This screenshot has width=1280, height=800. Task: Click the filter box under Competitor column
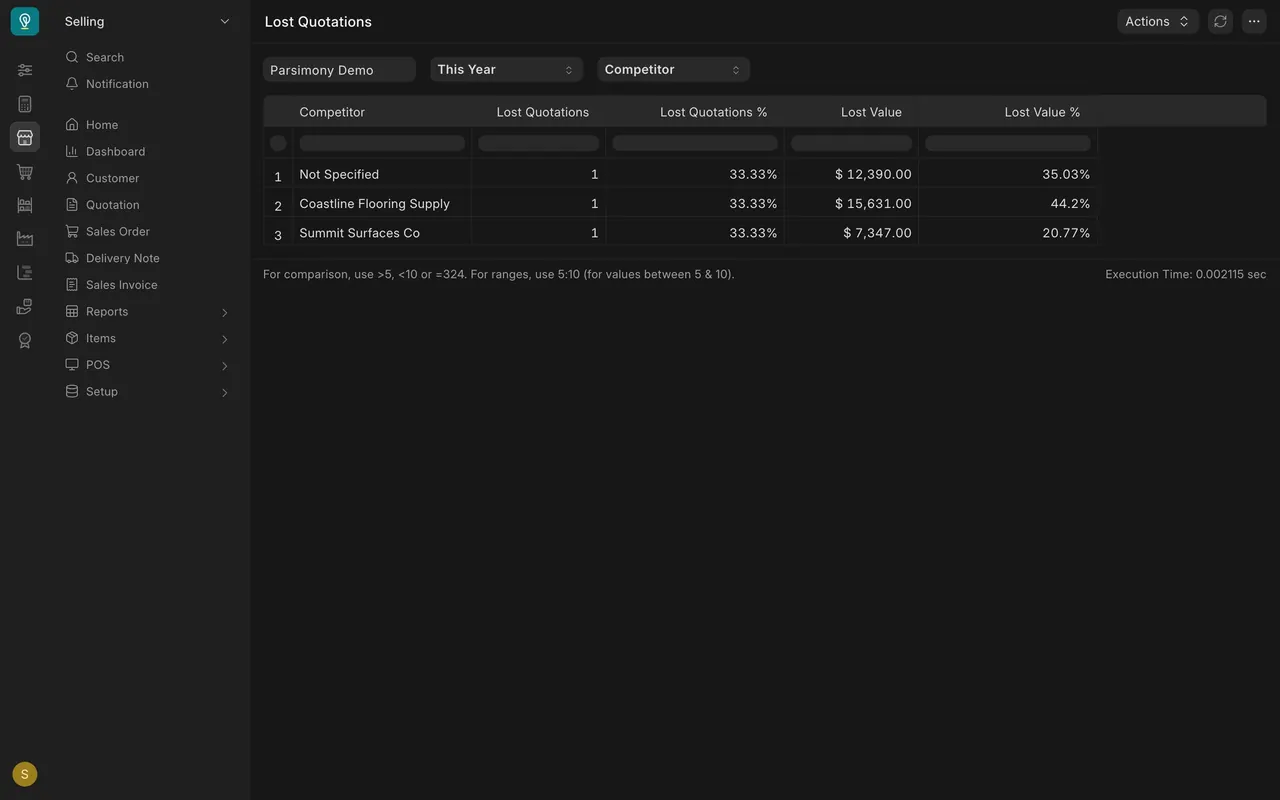pyautogui.click(x=382, y=143)
